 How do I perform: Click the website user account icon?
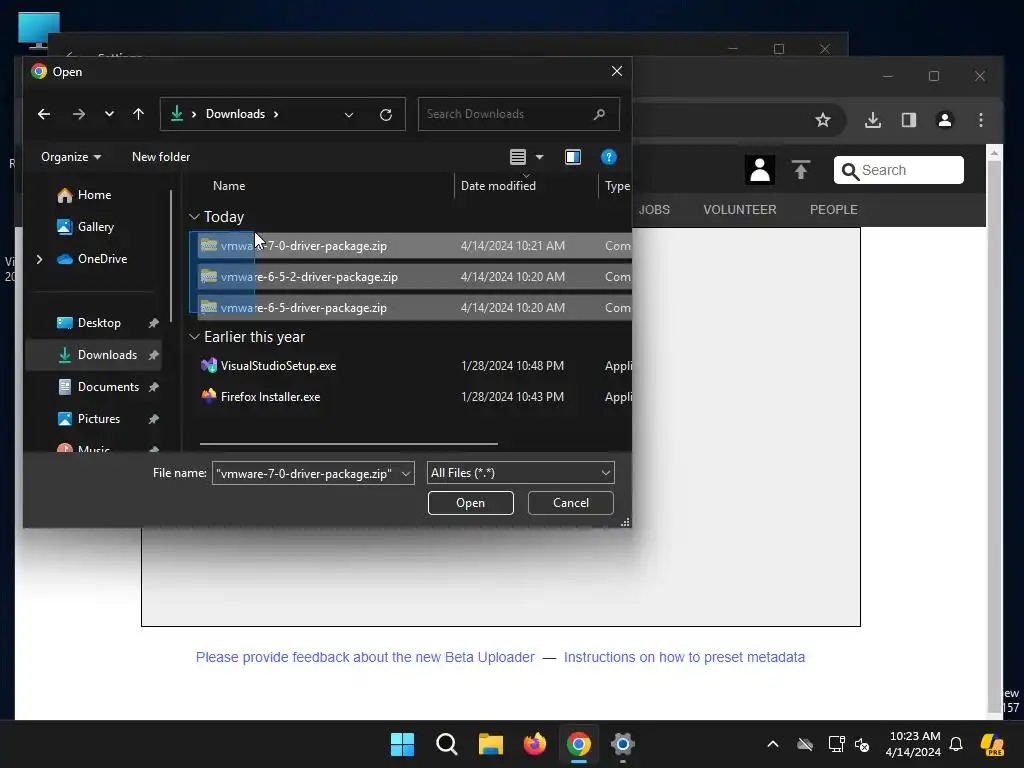760,170
